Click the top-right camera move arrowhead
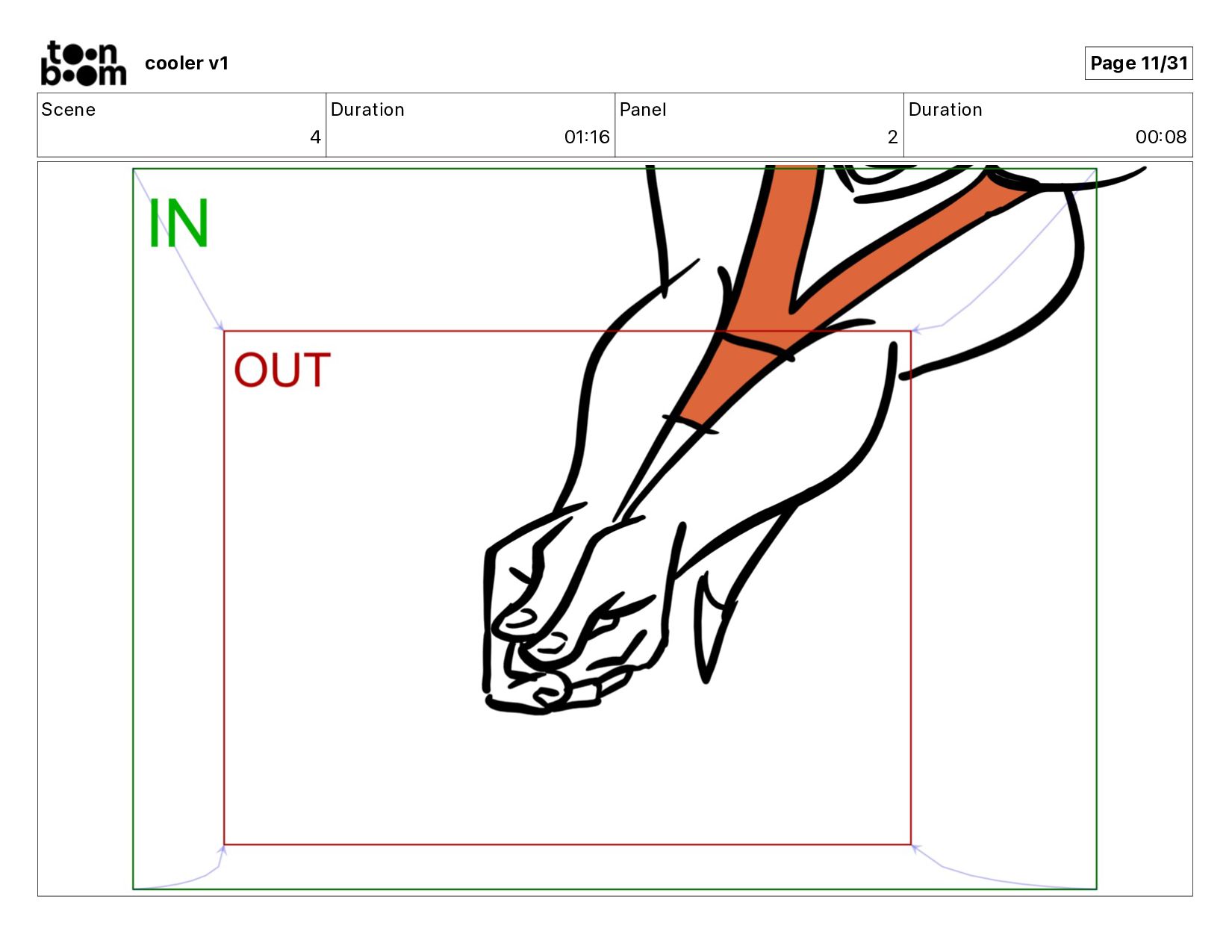This screenshot has width=1232, height=952. pyautogui.click(x=917, y=329)
